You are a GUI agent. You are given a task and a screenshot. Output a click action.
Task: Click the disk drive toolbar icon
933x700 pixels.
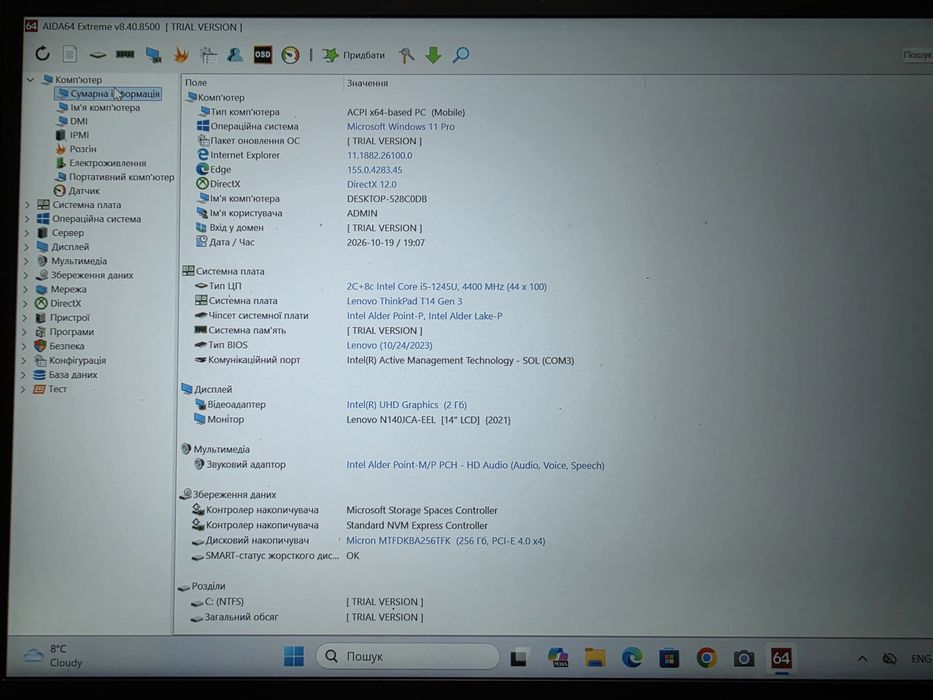pyautogui.click(x=98, y=55)
